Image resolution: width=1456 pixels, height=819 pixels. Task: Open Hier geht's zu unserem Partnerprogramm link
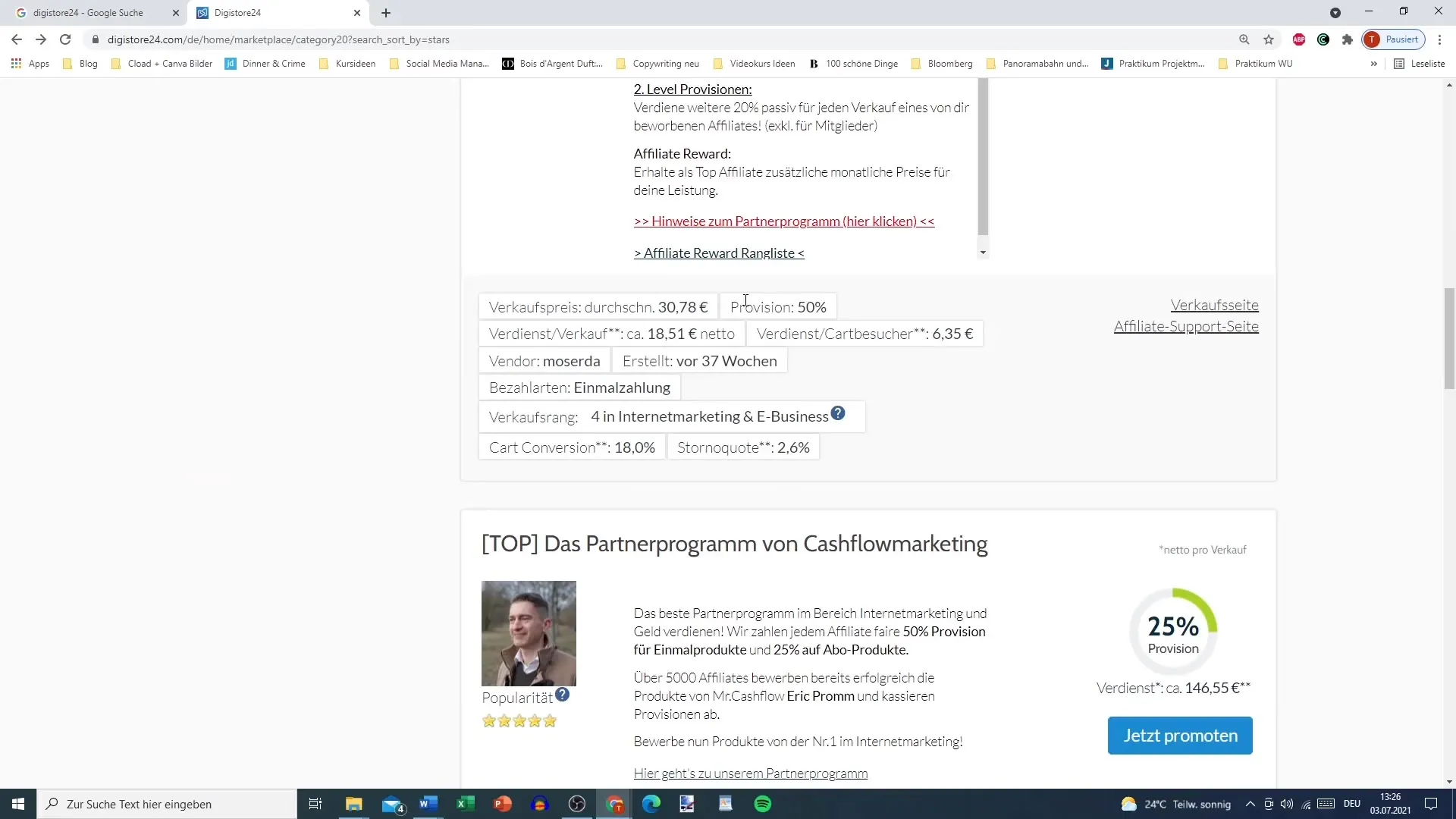[x=751, y=773]
